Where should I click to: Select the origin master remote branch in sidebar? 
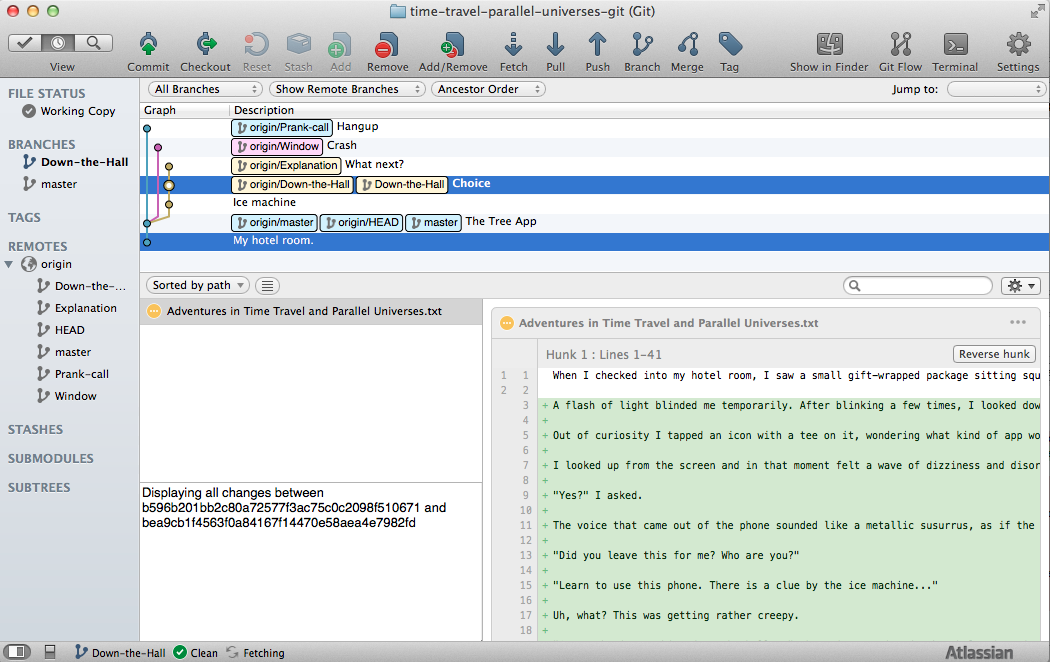pos(64,352)
